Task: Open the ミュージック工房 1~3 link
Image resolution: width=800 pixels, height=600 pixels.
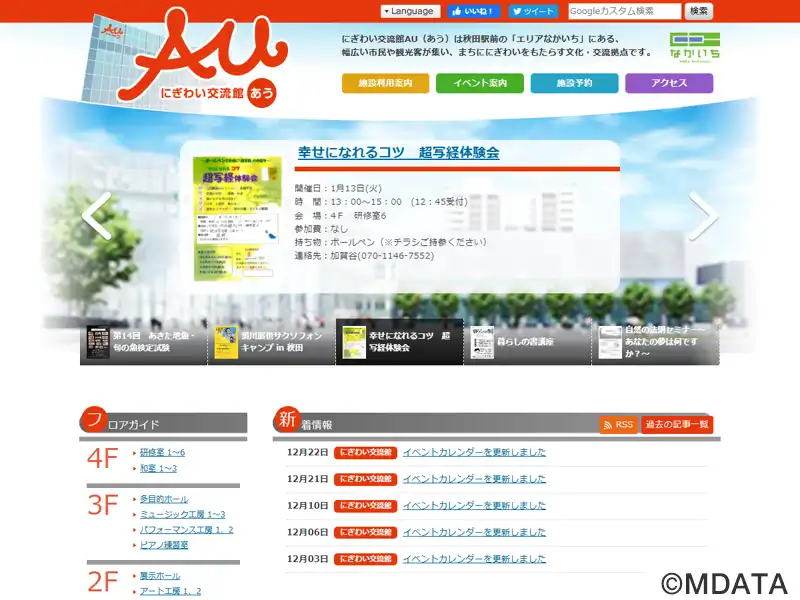Action: click(x=182, y=514)
